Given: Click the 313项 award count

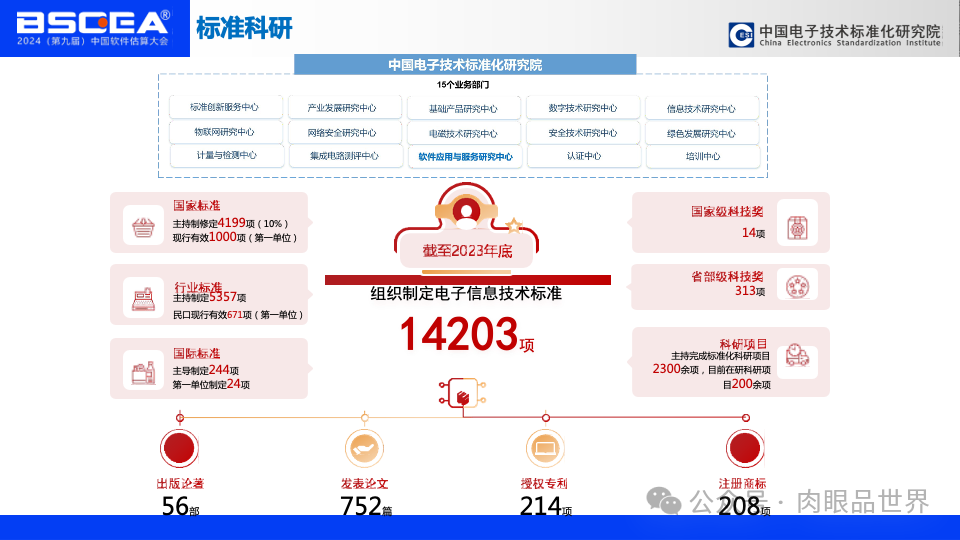Looking at the screenshot, I should pyautogui.click(x=750, y=291).
